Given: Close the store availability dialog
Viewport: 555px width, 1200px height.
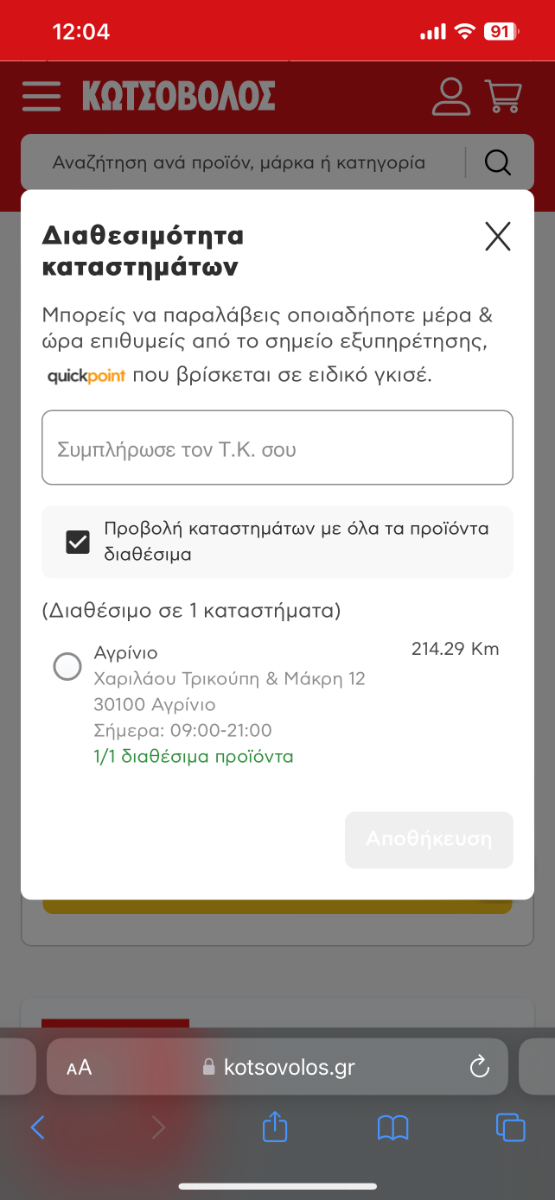Looking at the screenshot, I should tap(497, 237).
